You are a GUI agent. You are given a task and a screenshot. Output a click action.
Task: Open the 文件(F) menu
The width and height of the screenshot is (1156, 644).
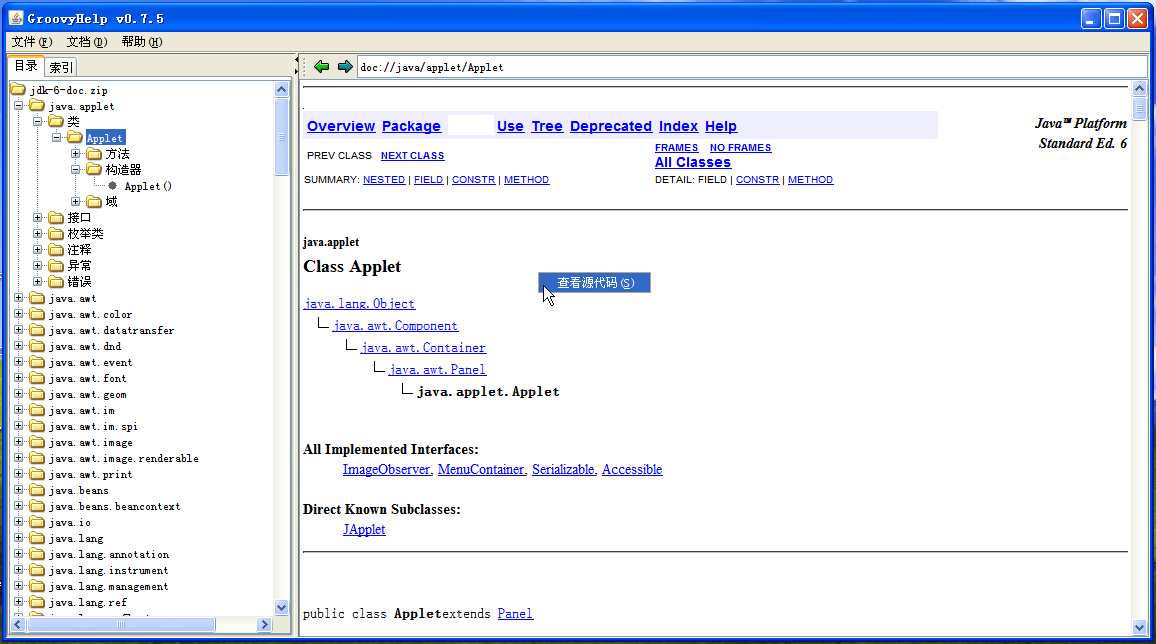point(32,42)
